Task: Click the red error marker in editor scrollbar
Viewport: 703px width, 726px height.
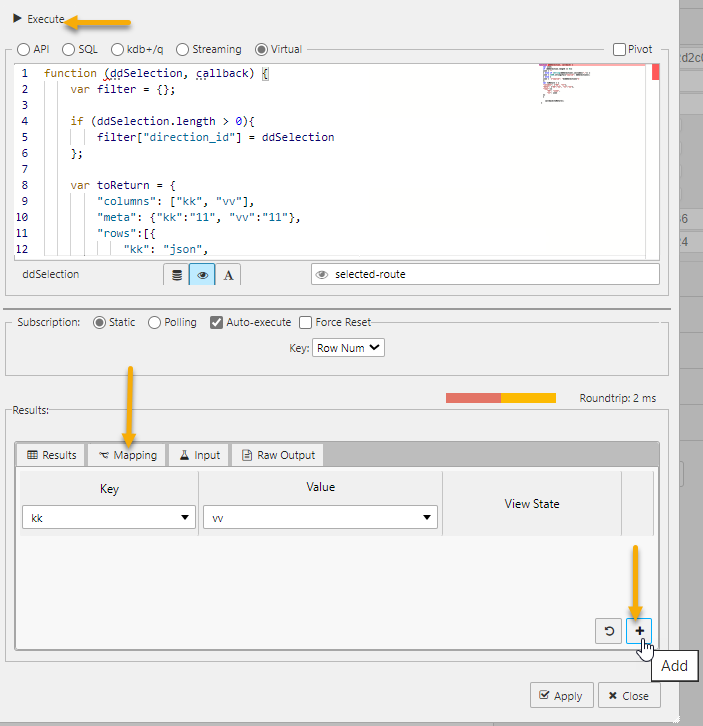Action: (655, 72)
